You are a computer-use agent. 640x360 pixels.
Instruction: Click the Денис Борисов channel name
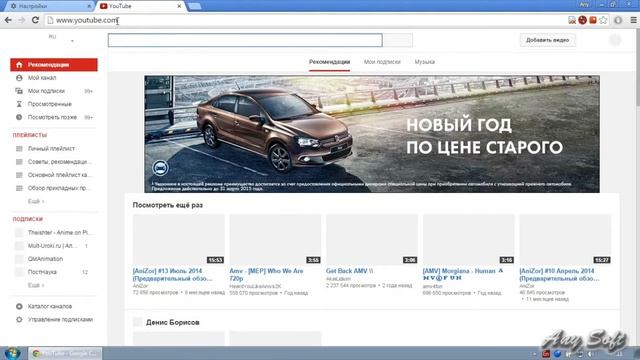coord(173,322)
